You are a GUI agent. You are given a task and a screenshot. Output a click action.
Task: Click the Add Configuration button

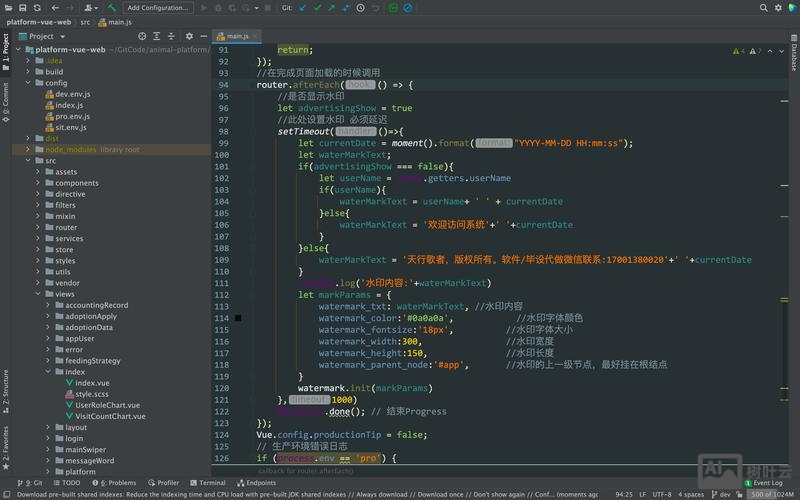point(158,7)
